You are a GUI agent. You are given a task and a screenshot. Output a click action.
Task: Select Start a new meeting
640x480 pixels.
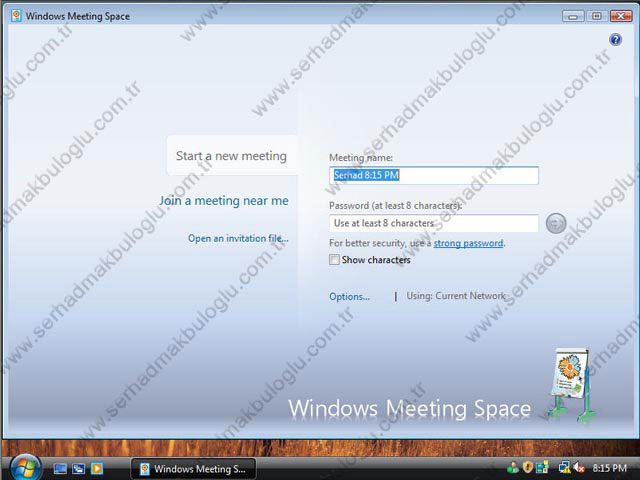(231, 156)
